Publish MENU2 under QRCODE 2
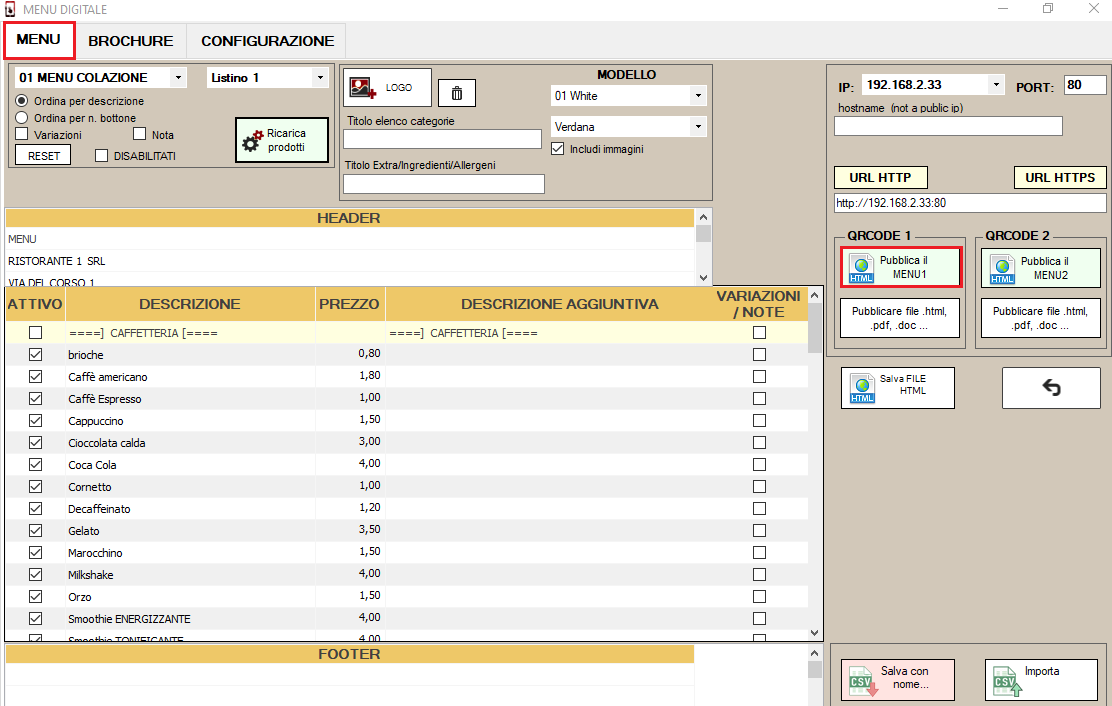This screenshot has width=1112, height=706. pos(1040,268)
